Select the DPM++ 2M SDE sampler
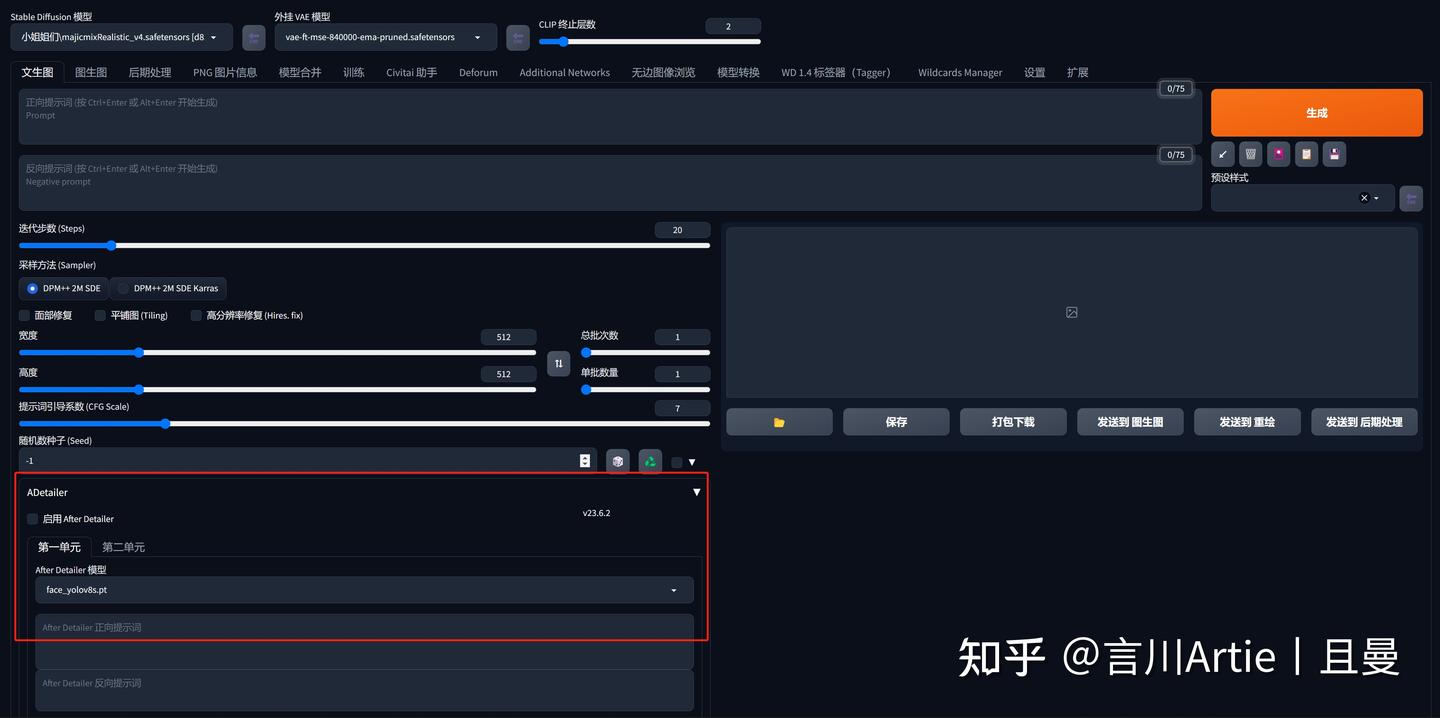 63,288
